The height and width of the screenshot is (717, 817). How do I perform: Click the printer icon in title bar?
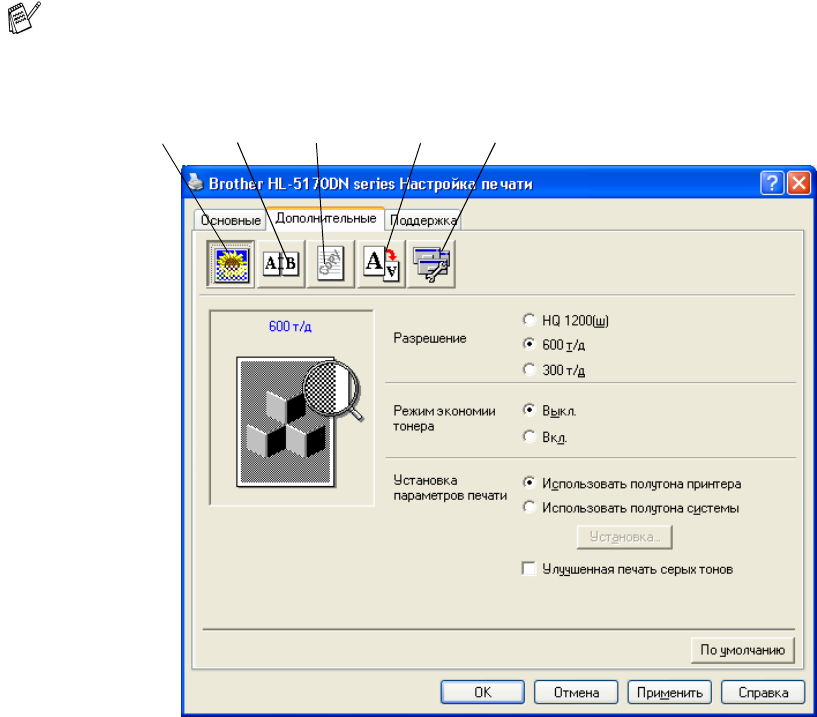pyautogui.click(x=195, y=182)
